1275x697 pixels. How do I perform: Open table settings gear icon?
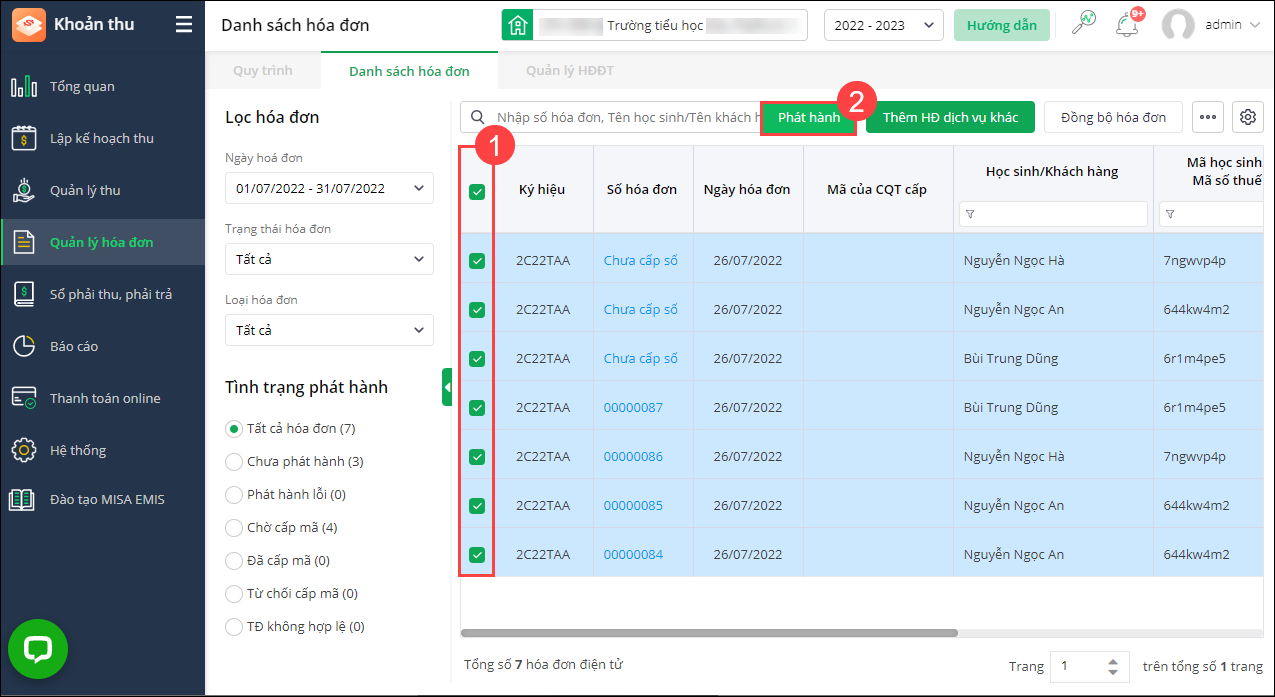pyautogui.click(x=1248, y=118)
